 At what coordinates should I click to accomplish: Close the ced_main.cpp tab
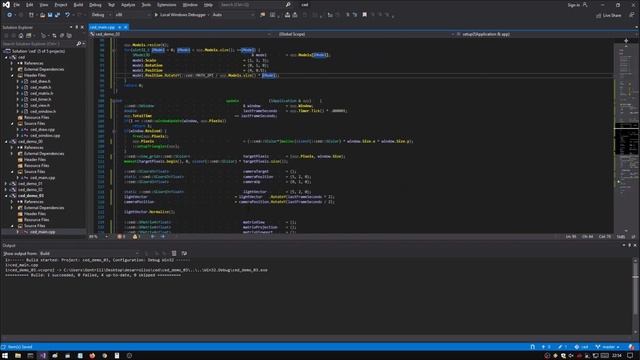click(125, 27)
